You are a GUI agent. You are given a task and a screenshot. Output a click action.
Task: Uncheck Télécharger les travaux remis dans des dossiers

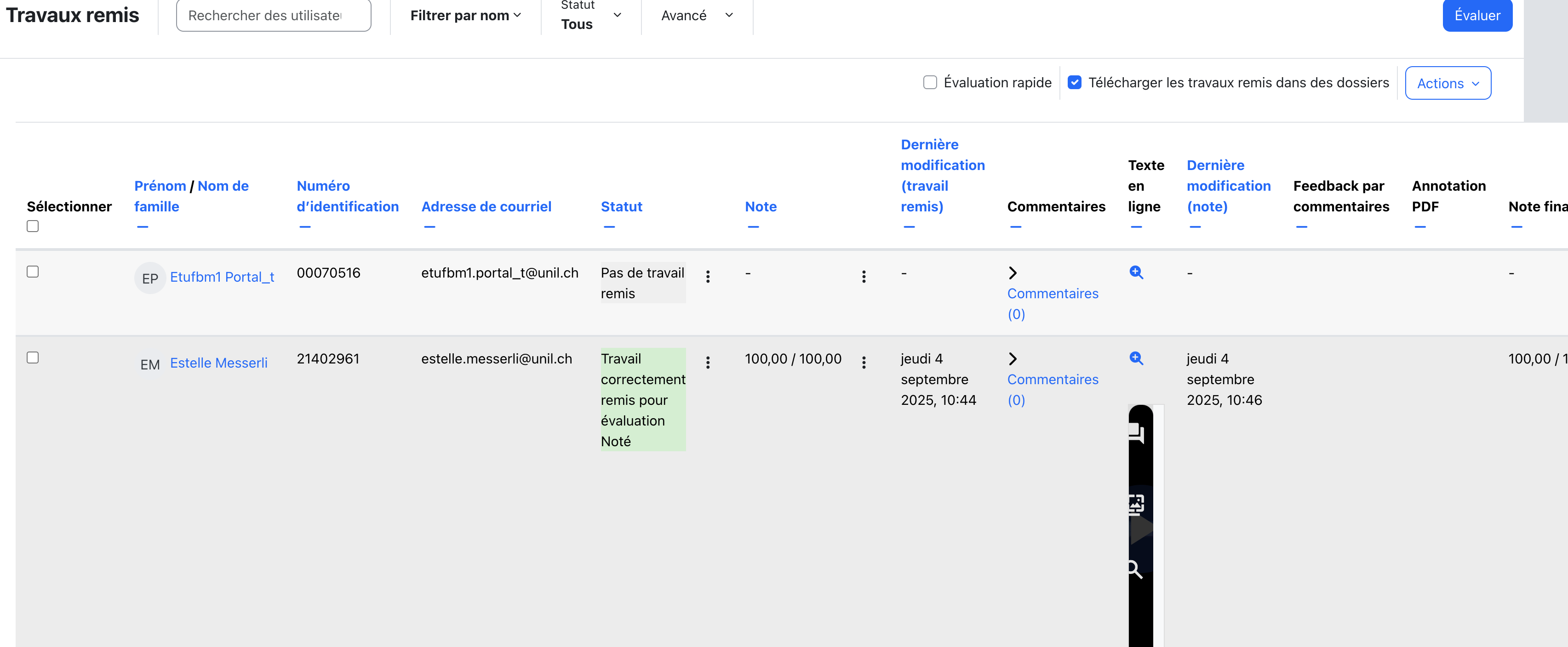coord(1074,82)
